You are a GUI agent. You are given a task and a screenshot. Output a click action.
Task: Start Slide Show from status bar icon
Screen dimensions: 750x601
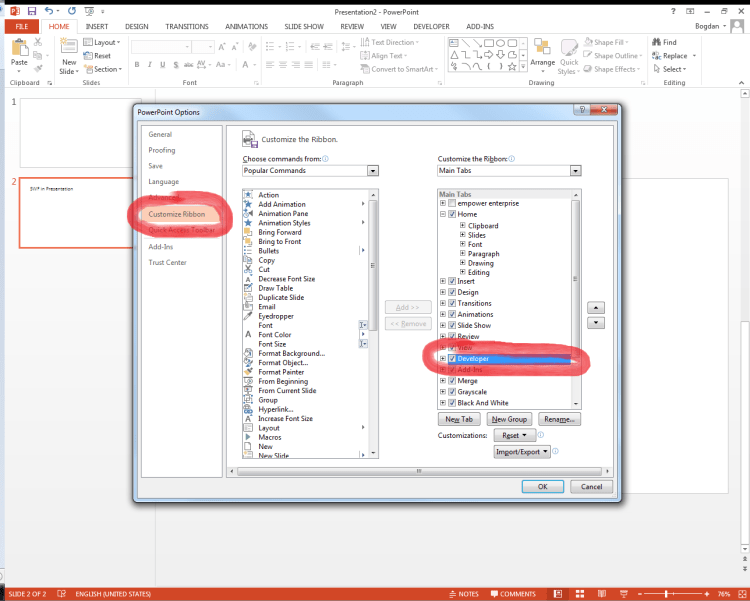624,594
